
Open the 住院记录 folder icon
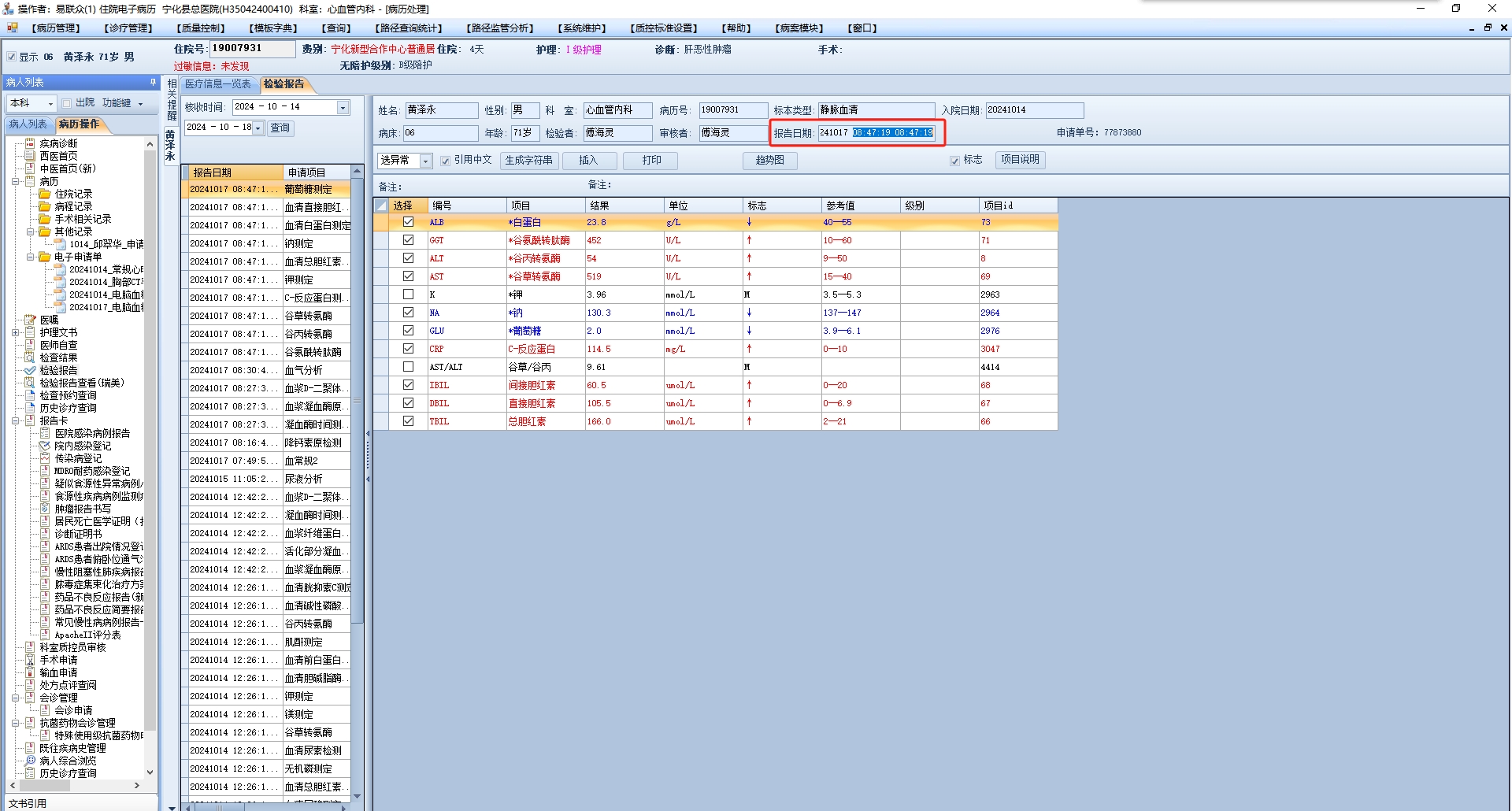click(x=45, y=194)
